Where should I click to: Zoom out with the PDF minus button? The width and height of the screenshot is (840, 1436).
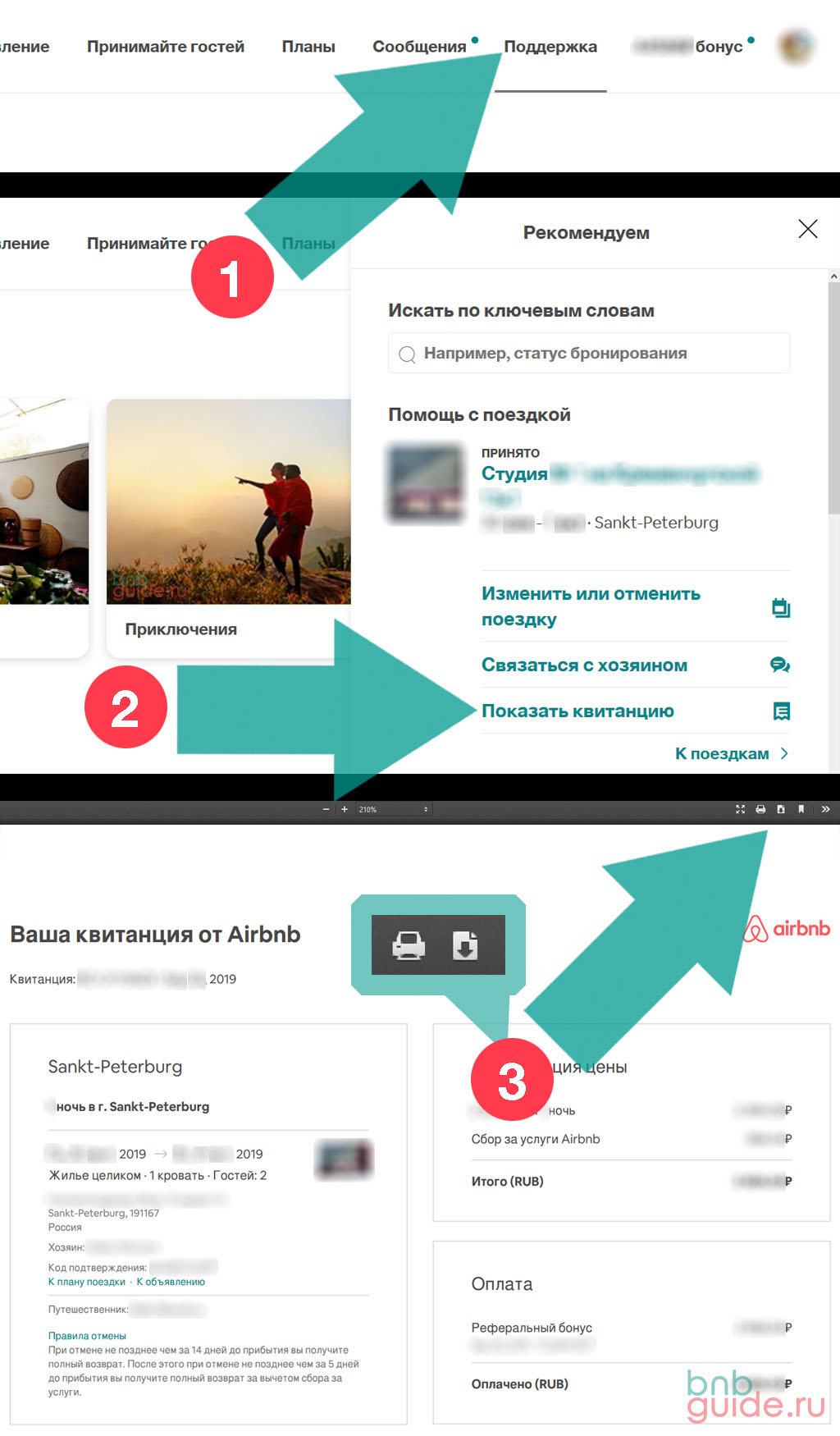pyautogui.click(x=326, y=809)
